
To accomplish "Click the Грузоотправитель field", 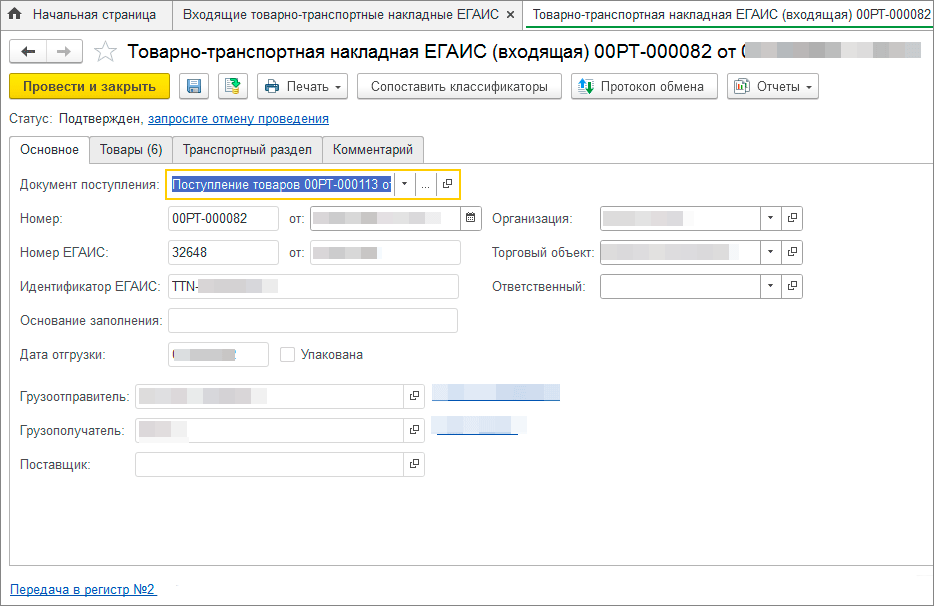I will [x=269, y=396].
